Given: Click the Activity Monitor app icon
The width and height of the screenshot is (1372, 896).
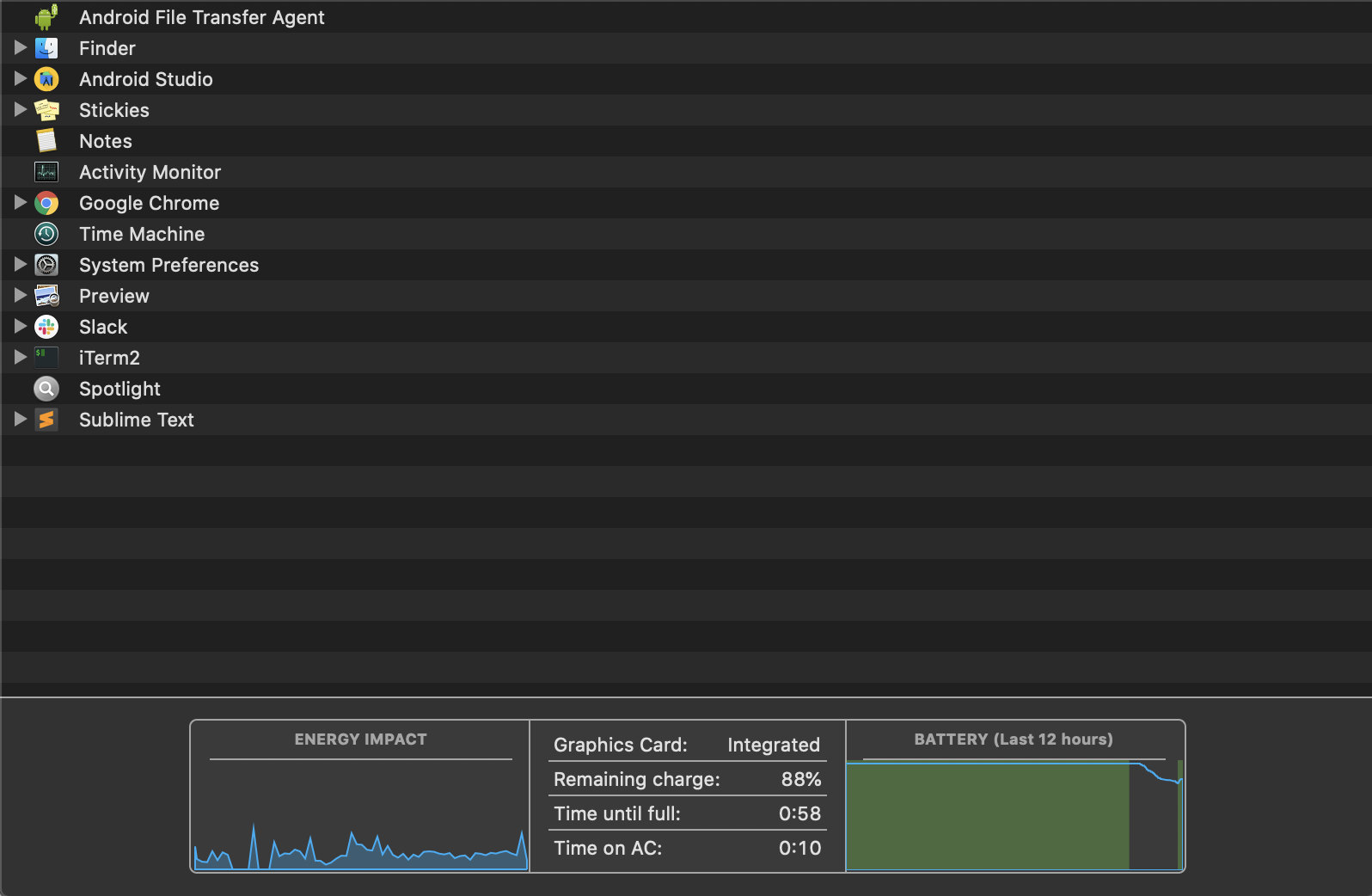Looking at the screenshot, I should (x=46, y=172).
